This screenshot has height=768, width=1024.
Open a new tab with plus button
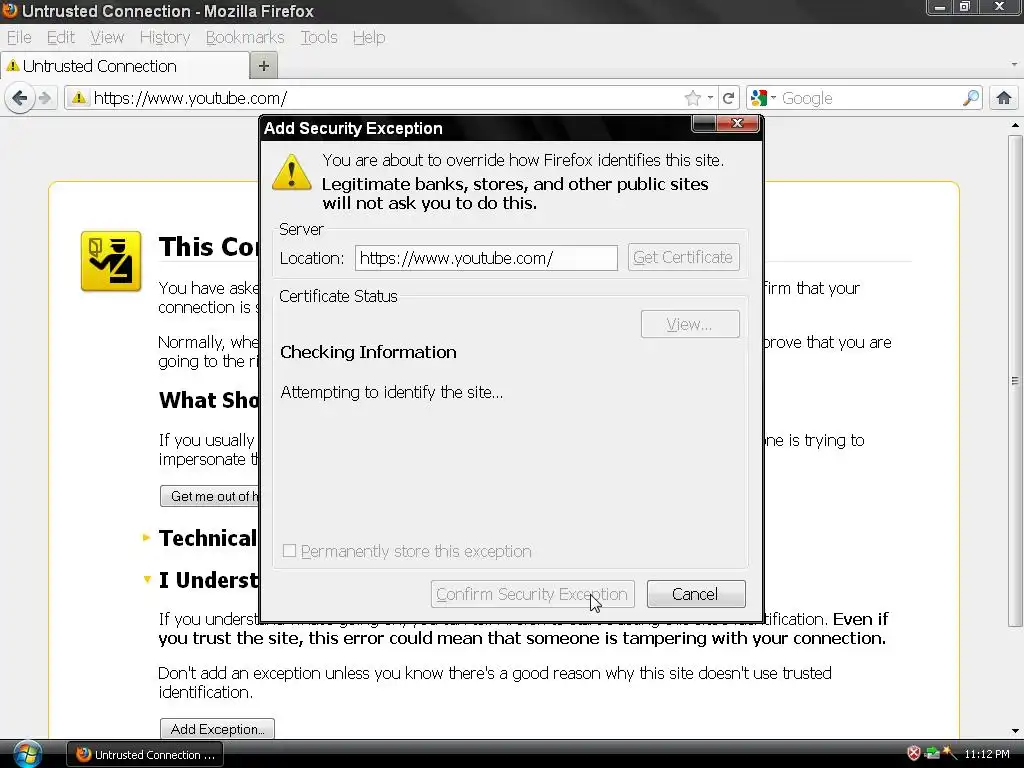264,66
